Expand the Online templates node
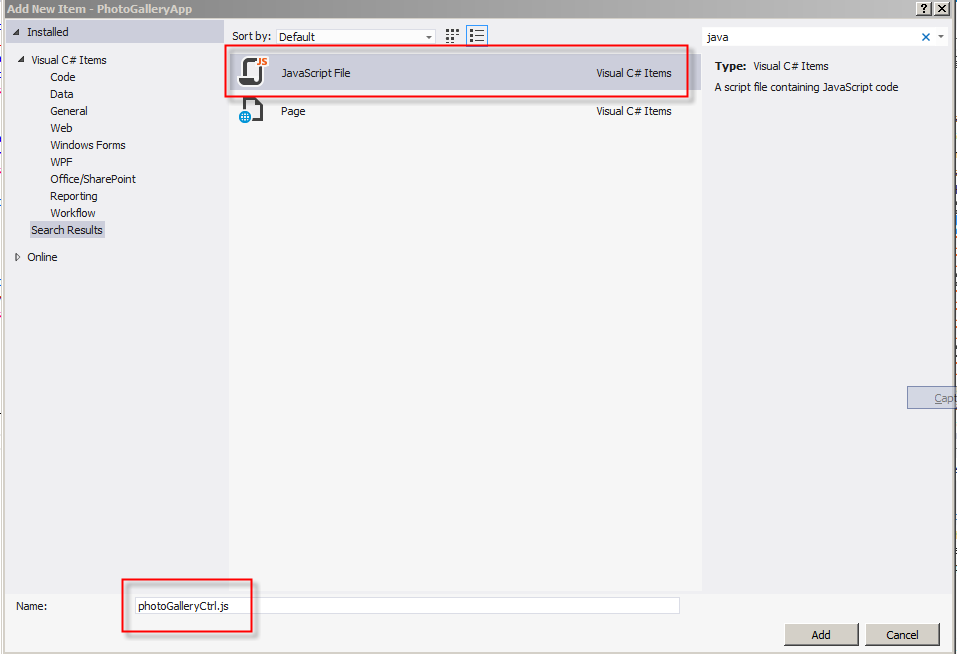Viewport: 957px width, 654px height. pos(19,256)
